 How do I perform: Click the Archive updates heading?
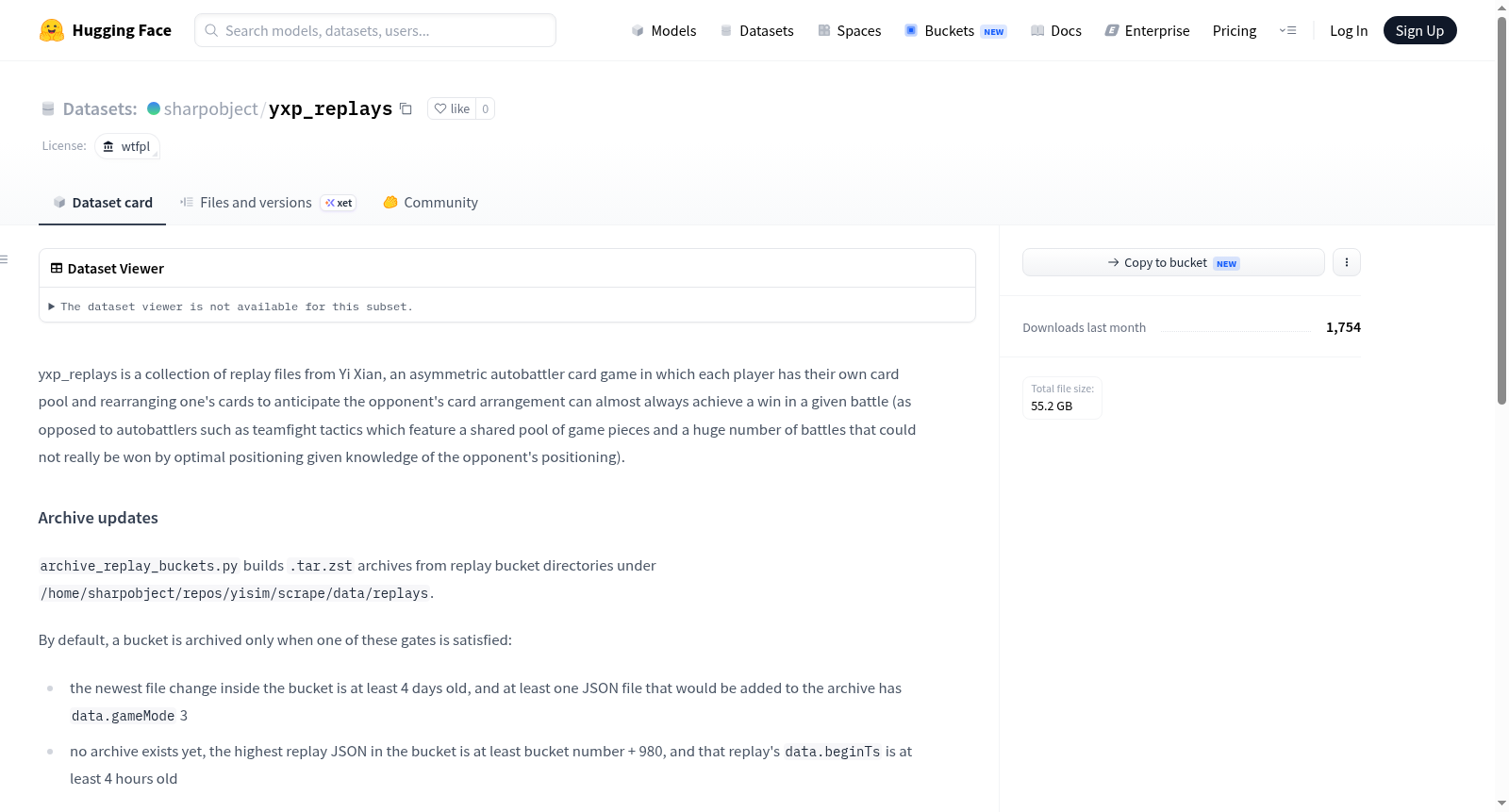(98, 518)
